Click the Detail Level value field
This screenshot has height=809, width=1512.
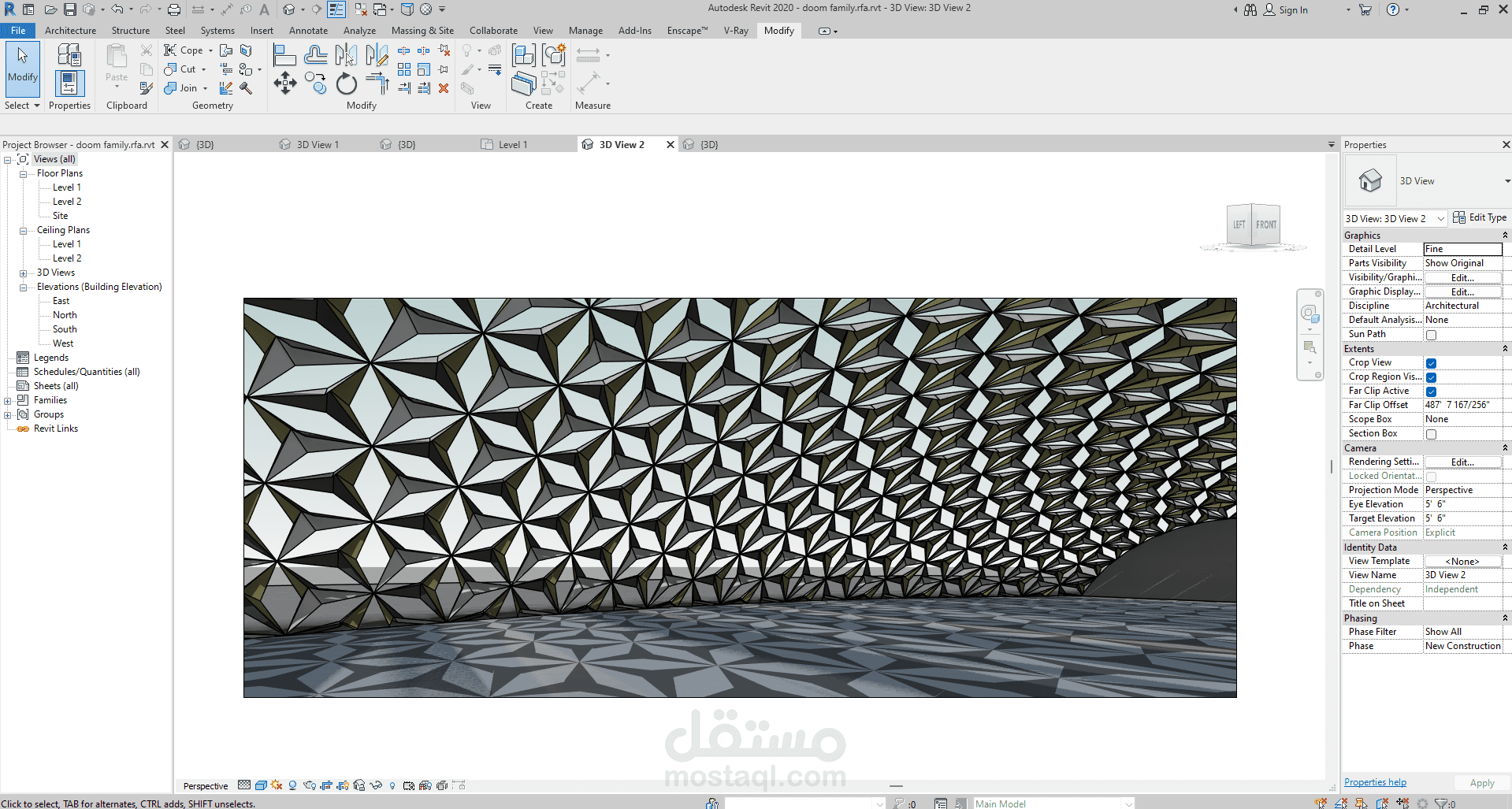tap(1462, 249)
